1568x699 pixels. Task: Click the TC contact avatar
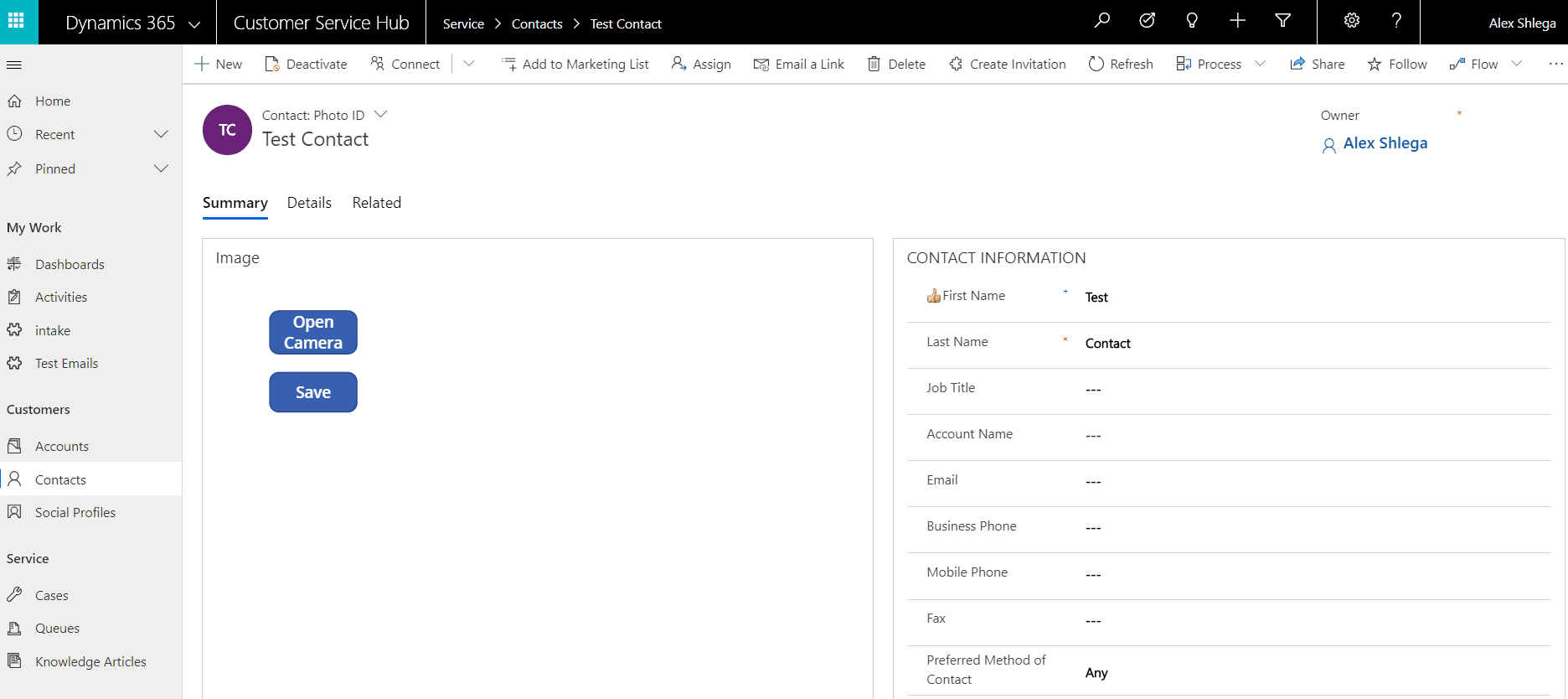(227, 130)
